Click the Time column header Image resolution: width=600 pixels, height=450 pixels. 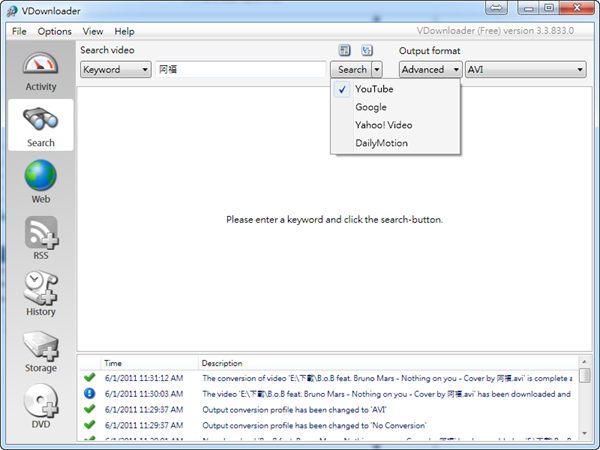[150, 363]
